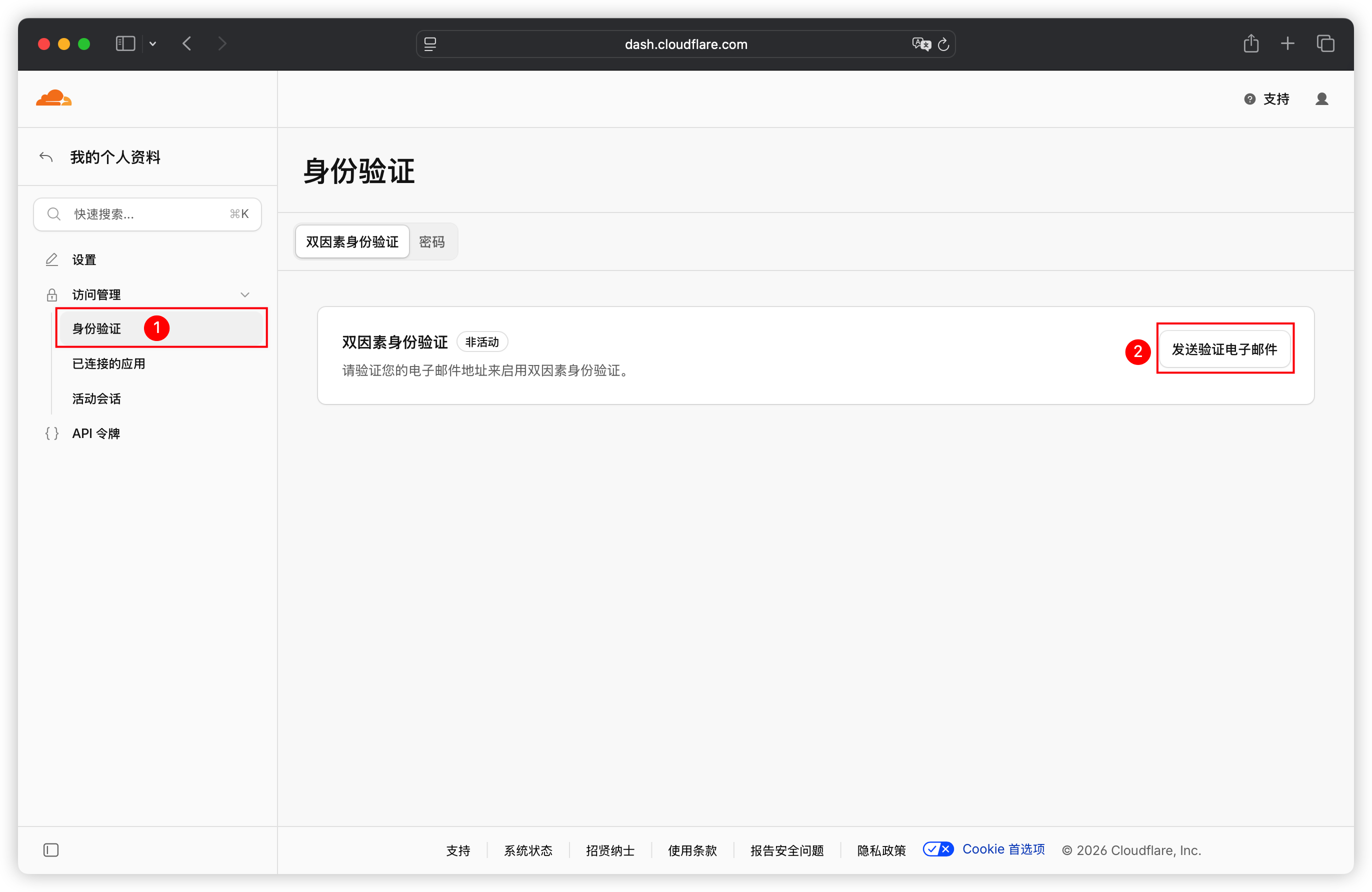Click the Safari translate icon in address bar
Image resolution: width=1372 pixels, height=892 pixels.
coord(921,44)
